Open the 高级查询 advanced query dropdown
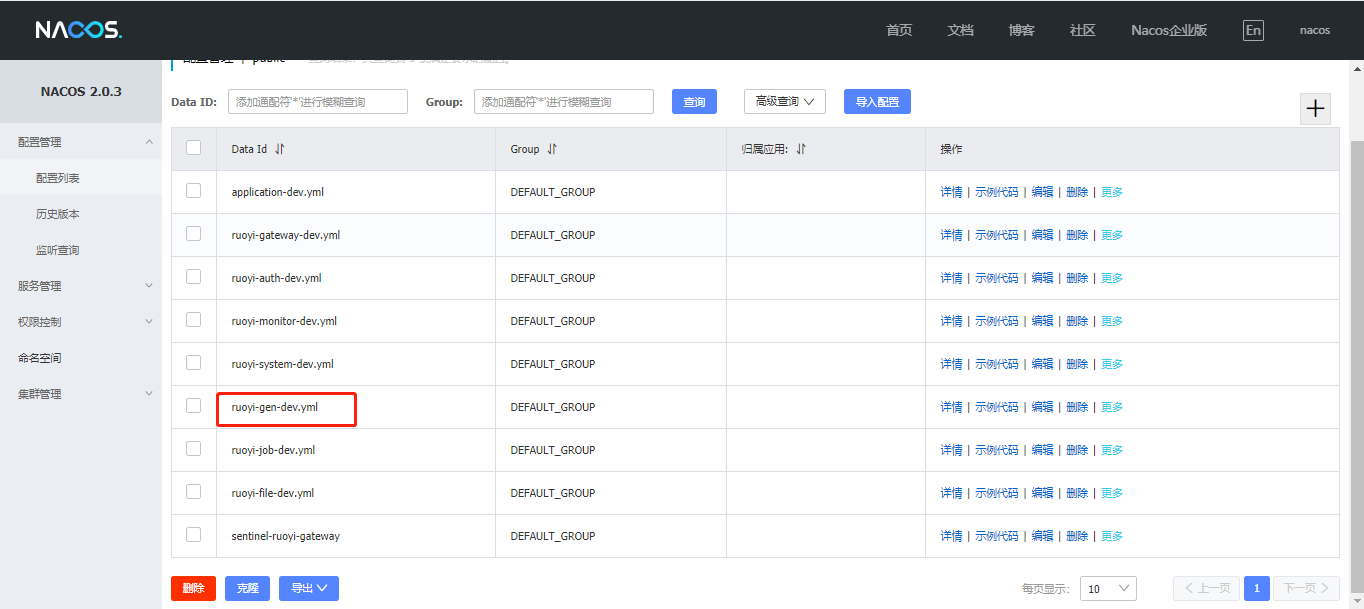 [785, 101]
